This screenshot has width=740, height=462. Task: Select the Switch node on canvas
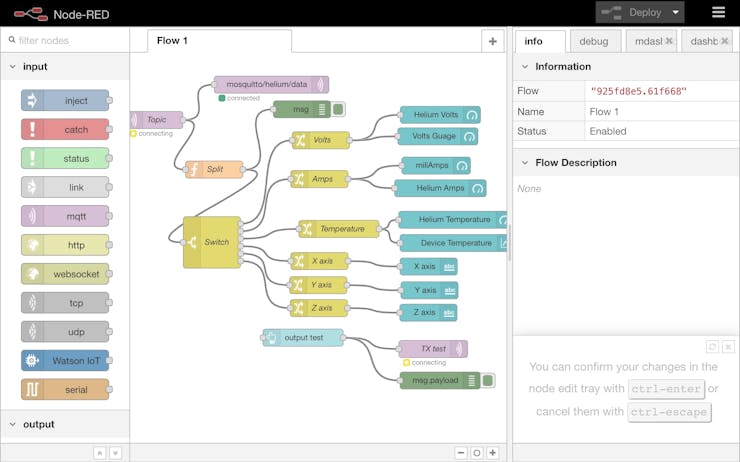tap(212, 242)
